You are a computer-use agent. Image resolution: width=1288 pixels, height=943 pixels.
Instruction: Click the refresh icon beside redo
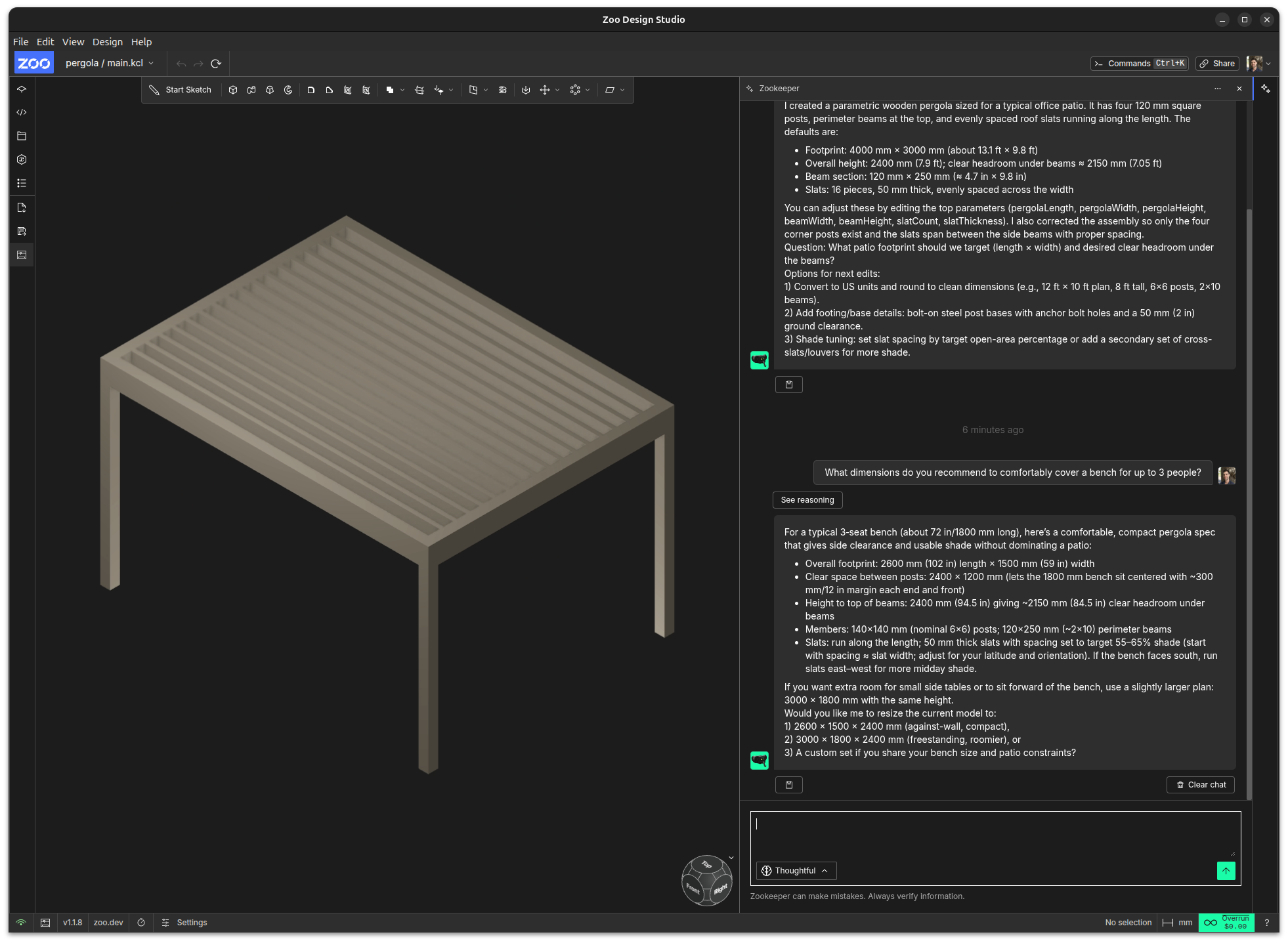click(x=216, y=64)
